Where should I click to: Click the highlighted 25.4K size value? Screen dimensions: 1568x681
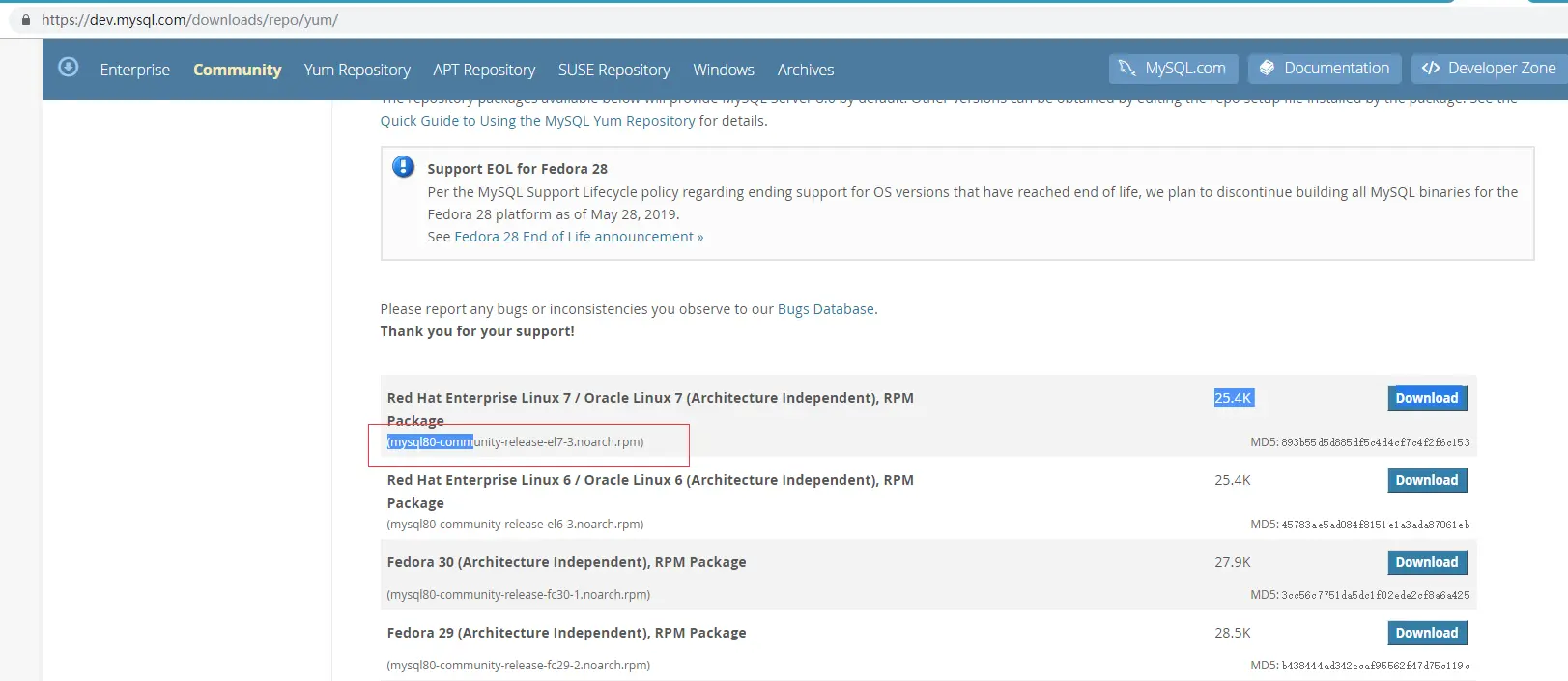[x=1234, y=398]
